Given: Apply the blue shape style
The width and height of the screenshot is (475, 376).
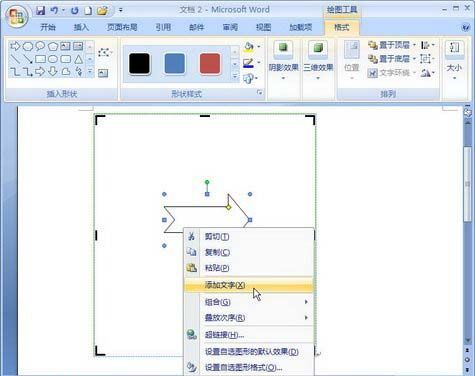Looking at the screenshot, I should (x=174, y=63).
